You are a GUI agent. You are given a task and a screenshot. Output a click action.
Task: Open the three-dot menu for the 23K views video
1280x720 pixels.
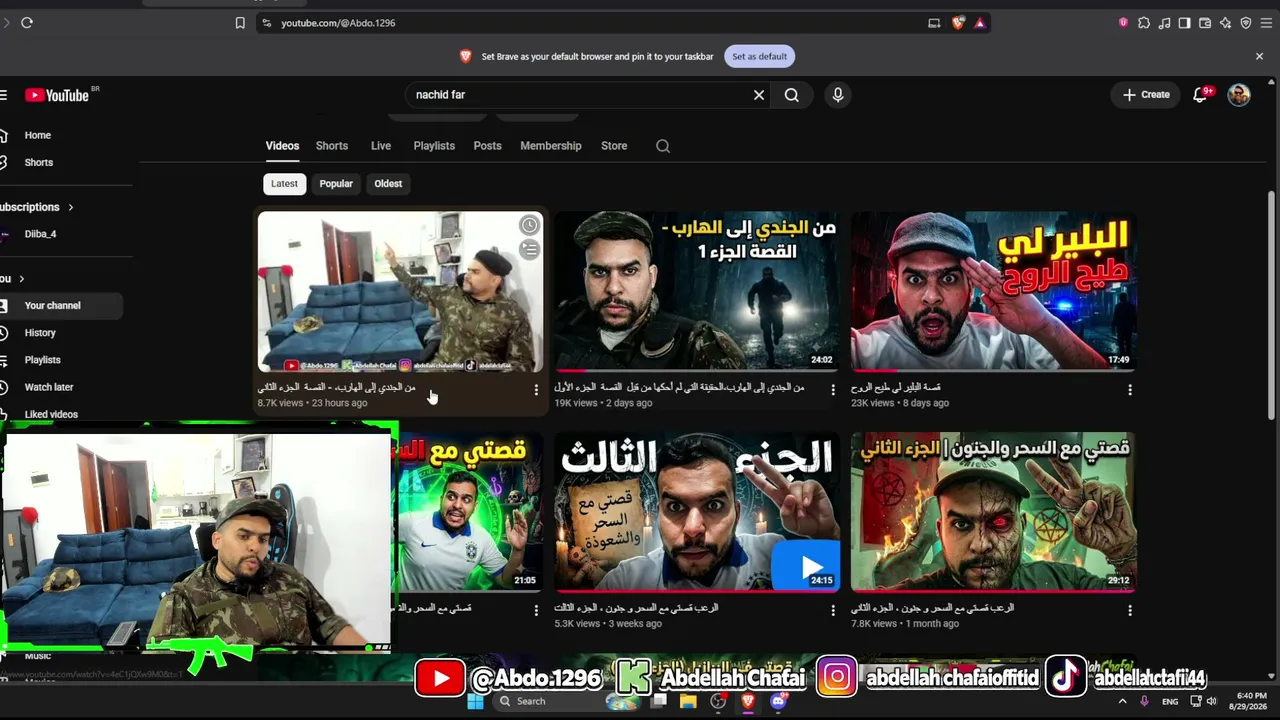click(x=1130, y=390)
